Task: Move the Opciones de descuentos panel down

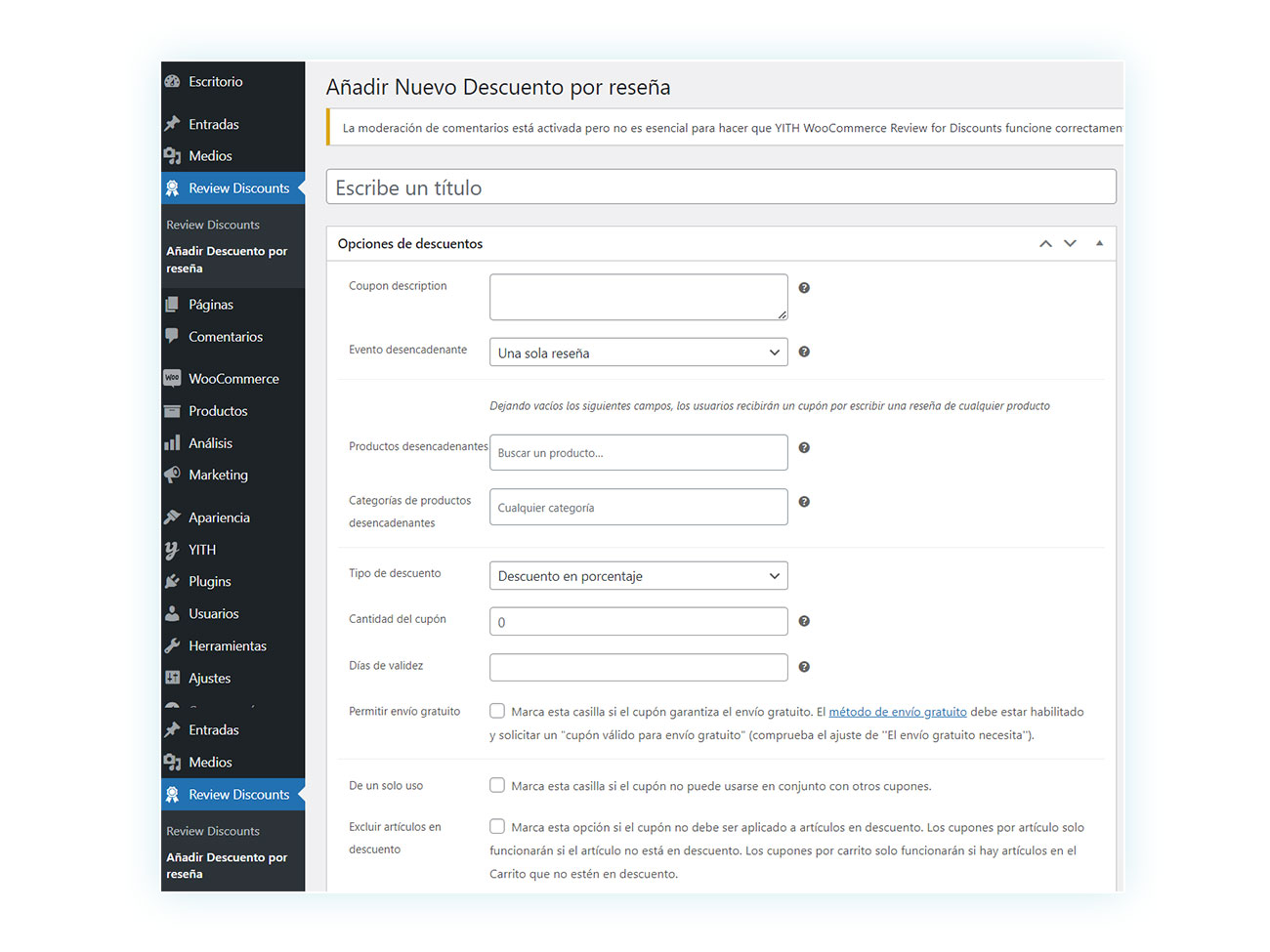Action: 1070,243
